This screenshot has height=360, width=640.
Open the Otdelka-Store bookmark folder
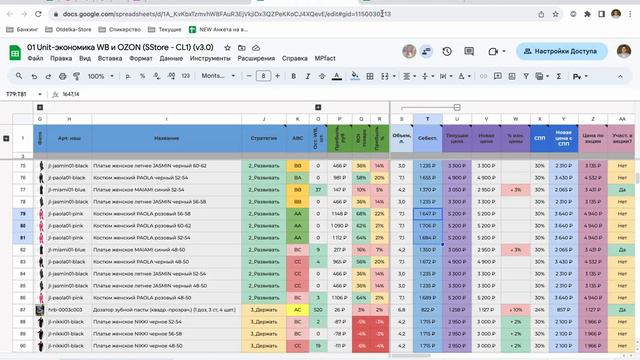68,29
